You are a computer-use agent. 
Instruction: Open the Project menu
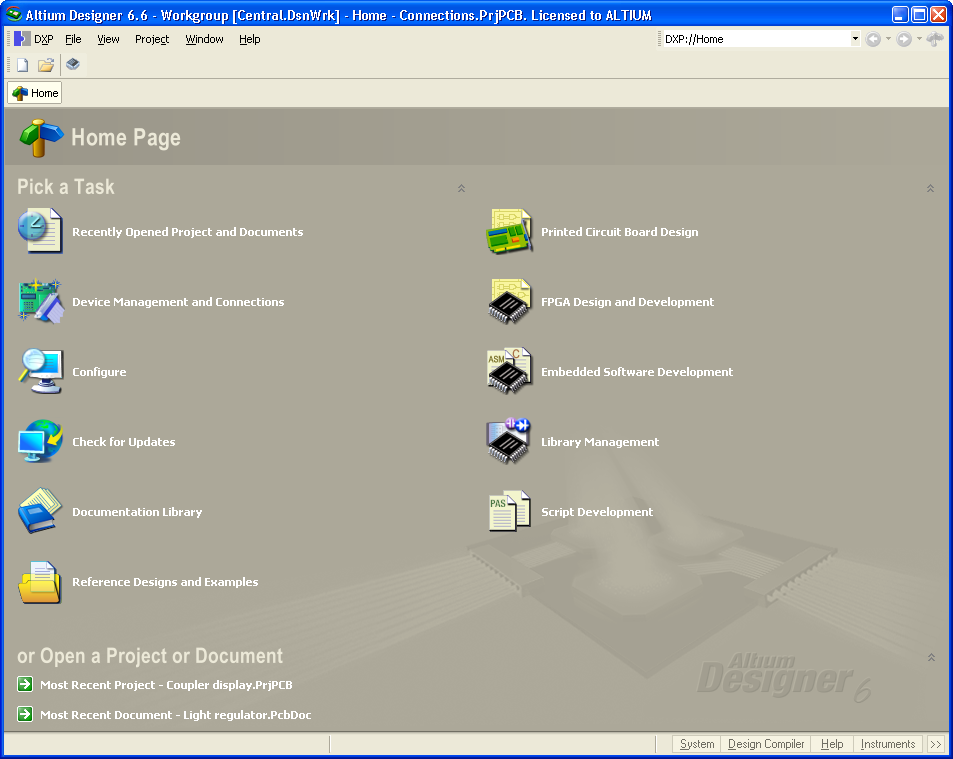point(152,39)
